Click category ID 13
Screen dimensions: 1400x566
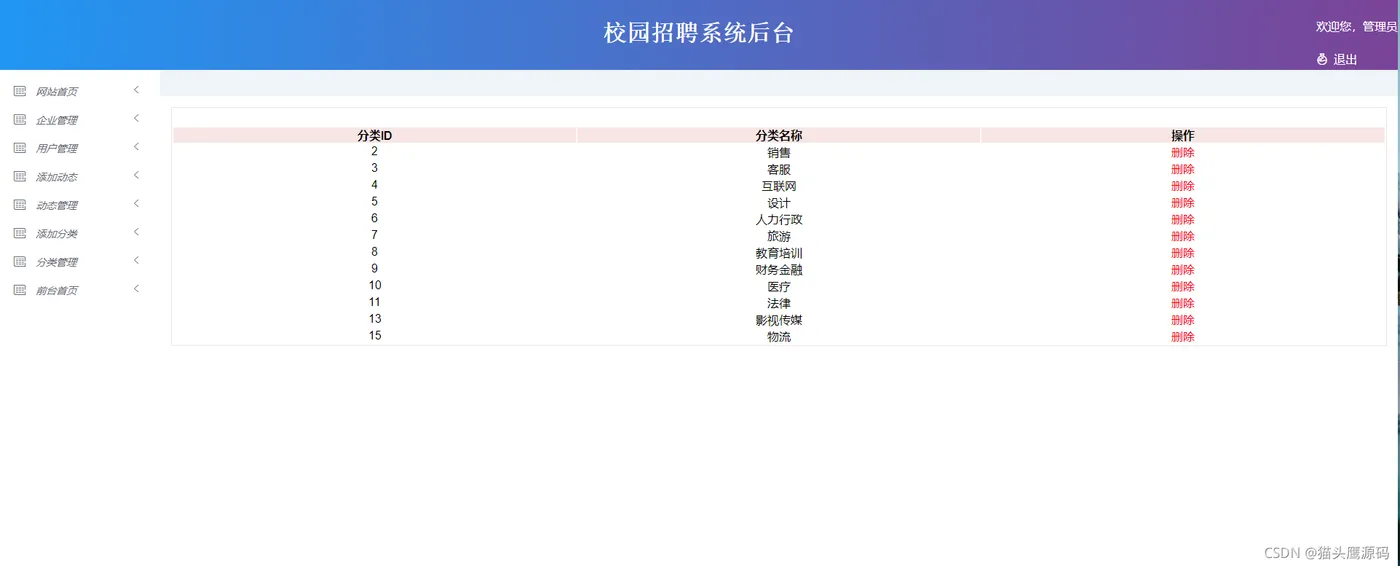[375, 319]
